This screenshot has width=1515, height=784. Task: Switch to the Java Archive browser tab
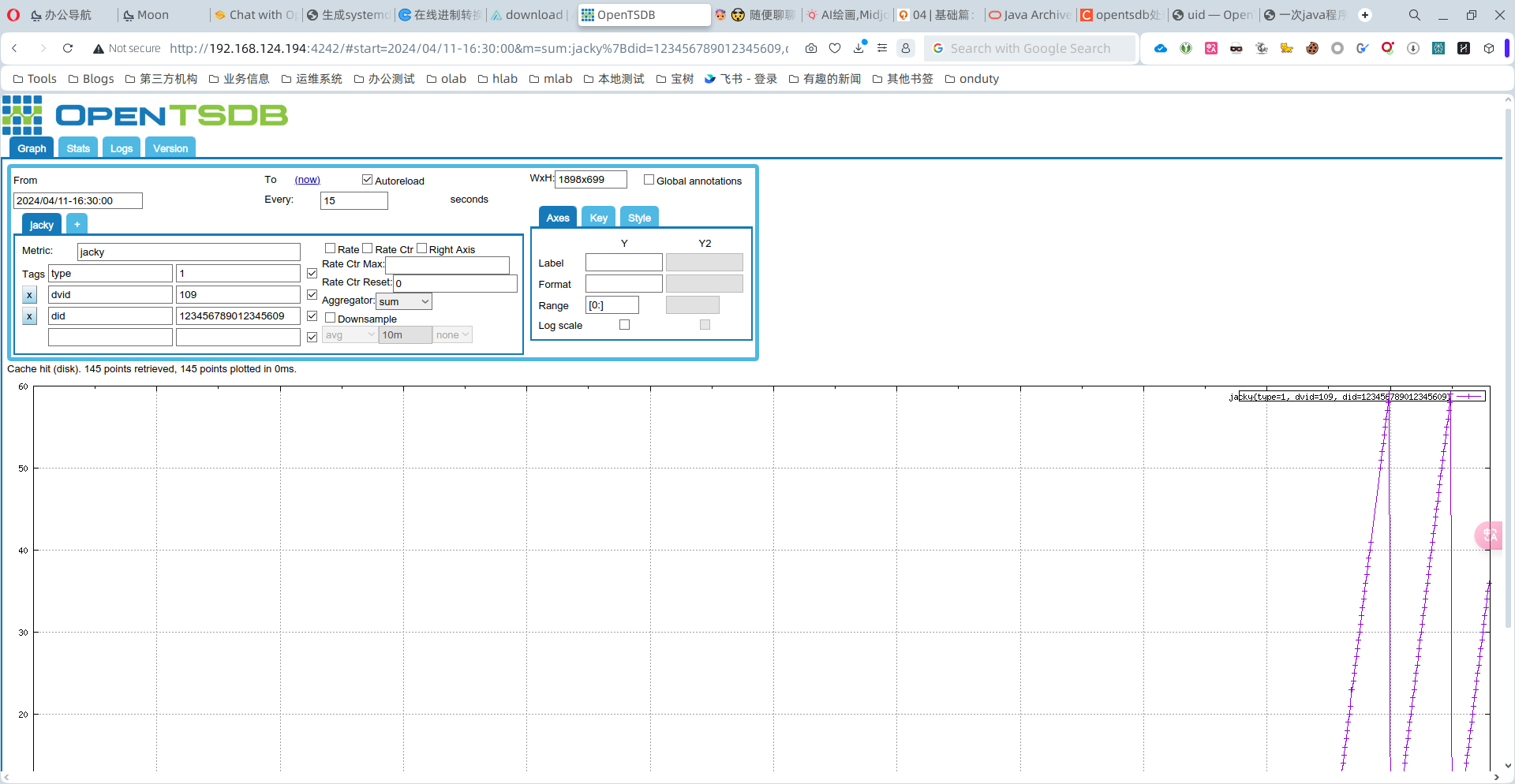[x=1031, y=15]
